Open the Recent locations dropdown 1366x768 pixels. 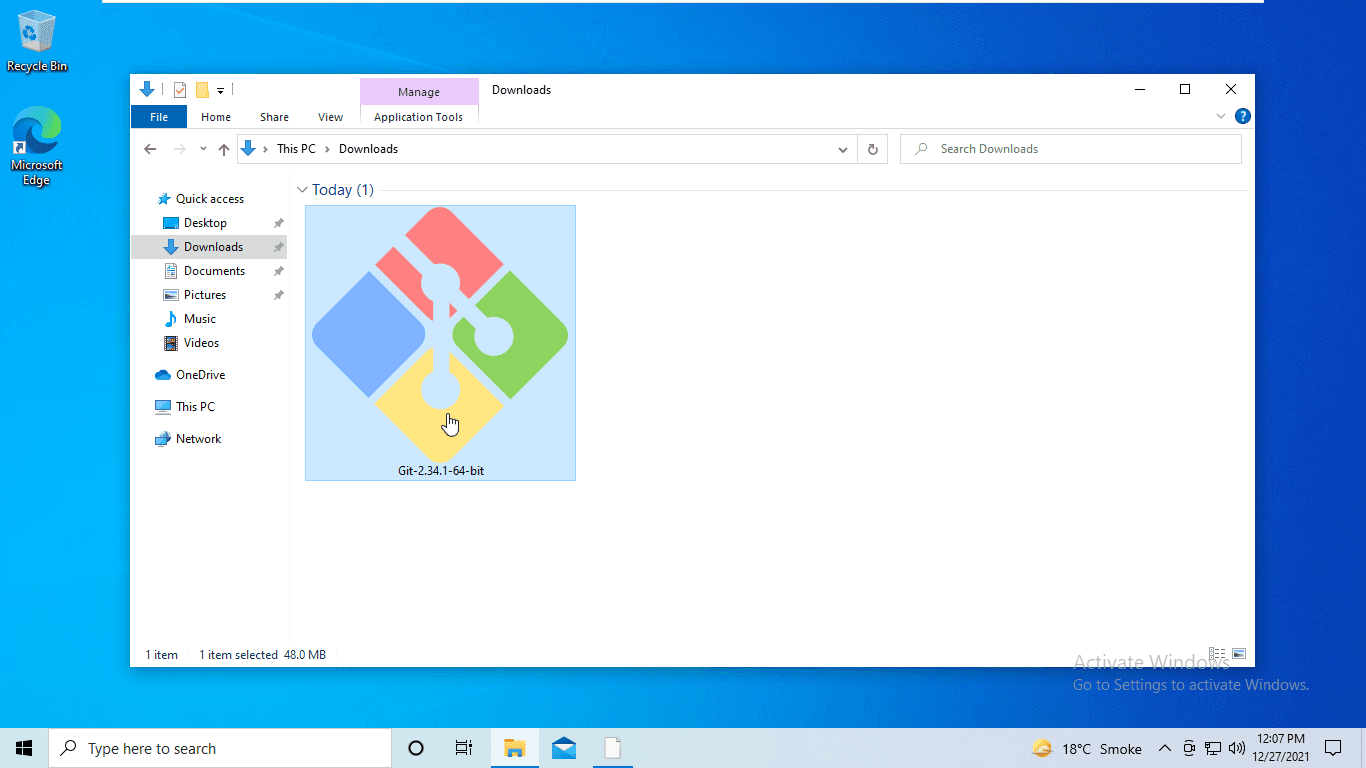(x=203, y=149)
